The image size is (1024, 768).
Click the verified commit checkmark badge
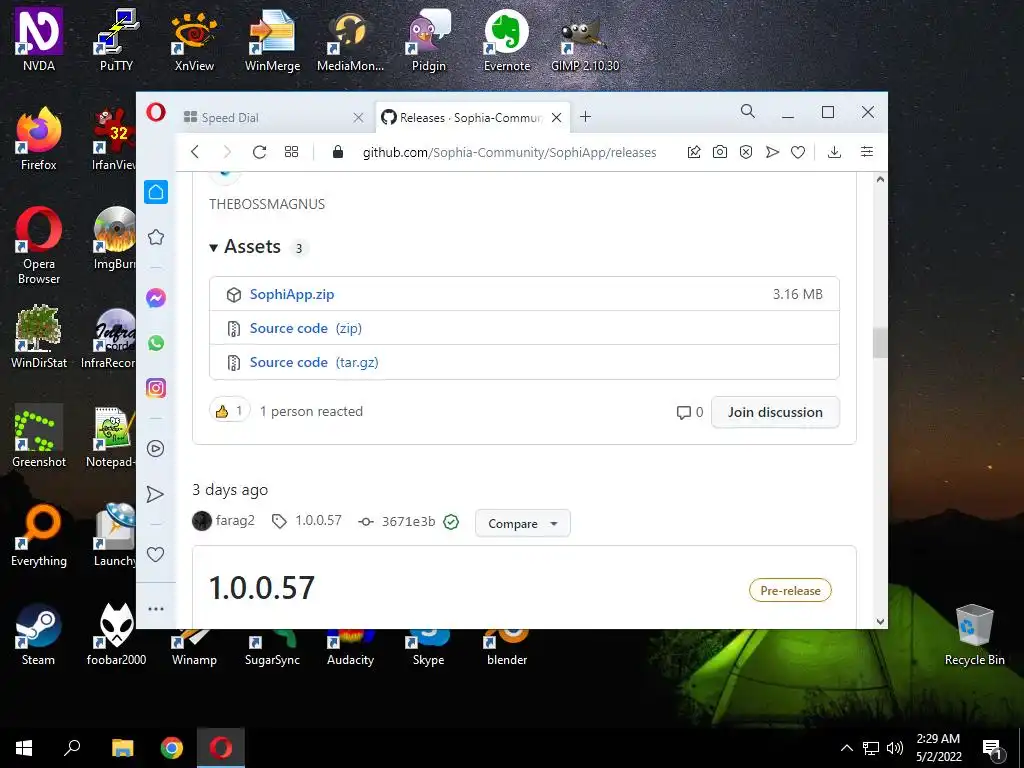pyautogui.click(x=451, y=522)
